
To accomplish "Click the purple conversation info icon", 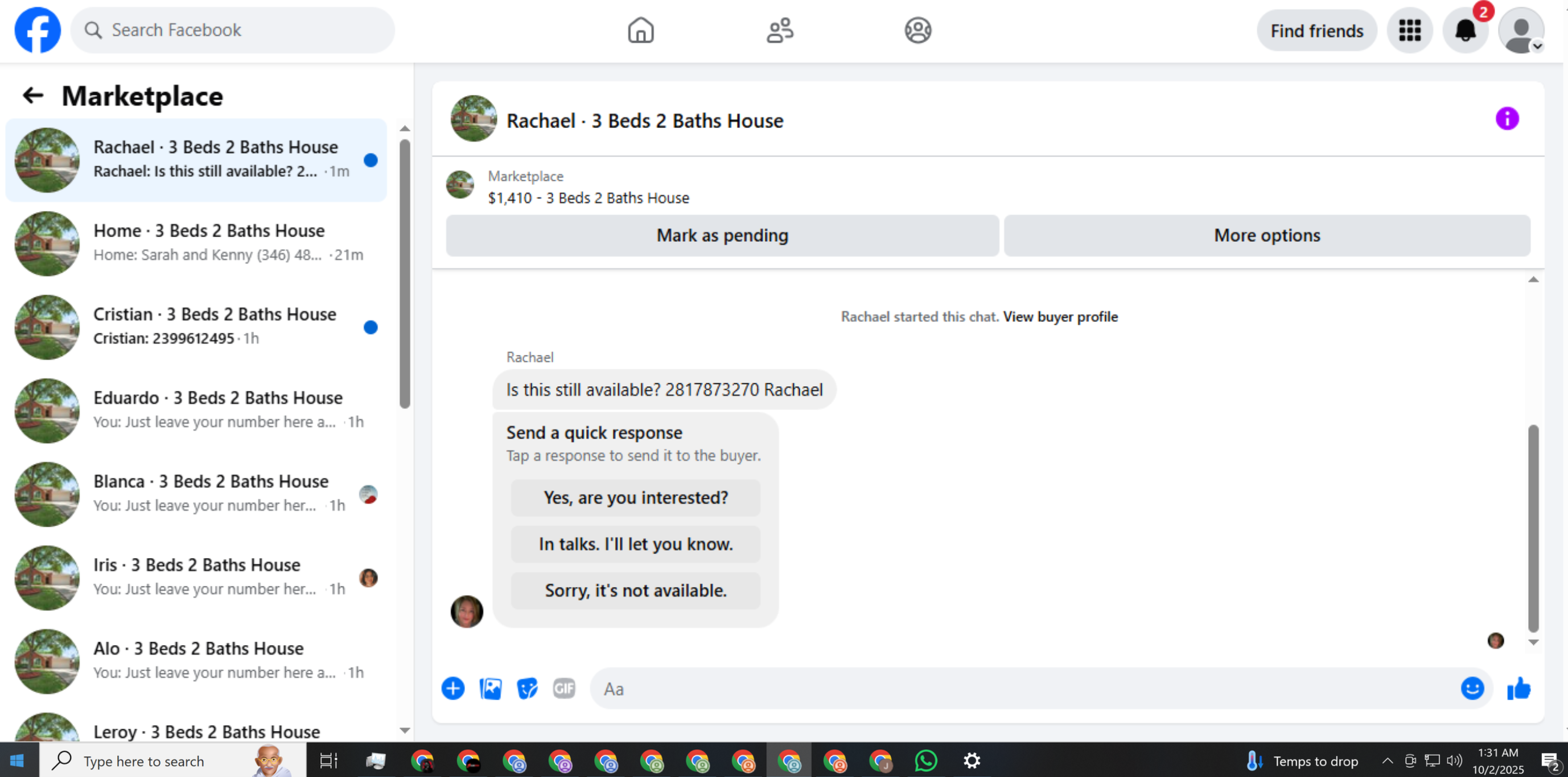I will click(1507, 119).
